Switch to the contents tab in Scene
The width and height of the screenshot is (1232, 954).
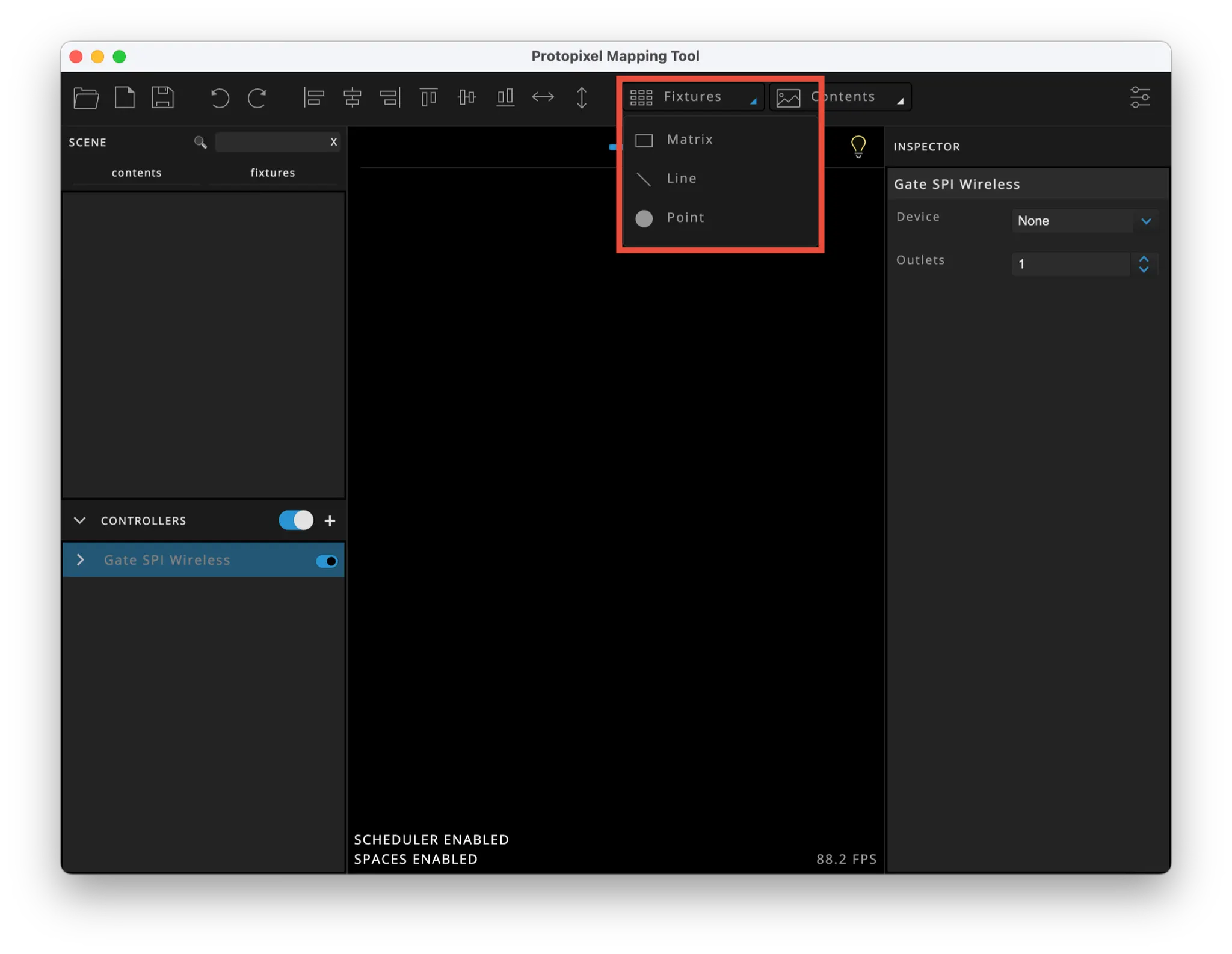coord(137,173)
